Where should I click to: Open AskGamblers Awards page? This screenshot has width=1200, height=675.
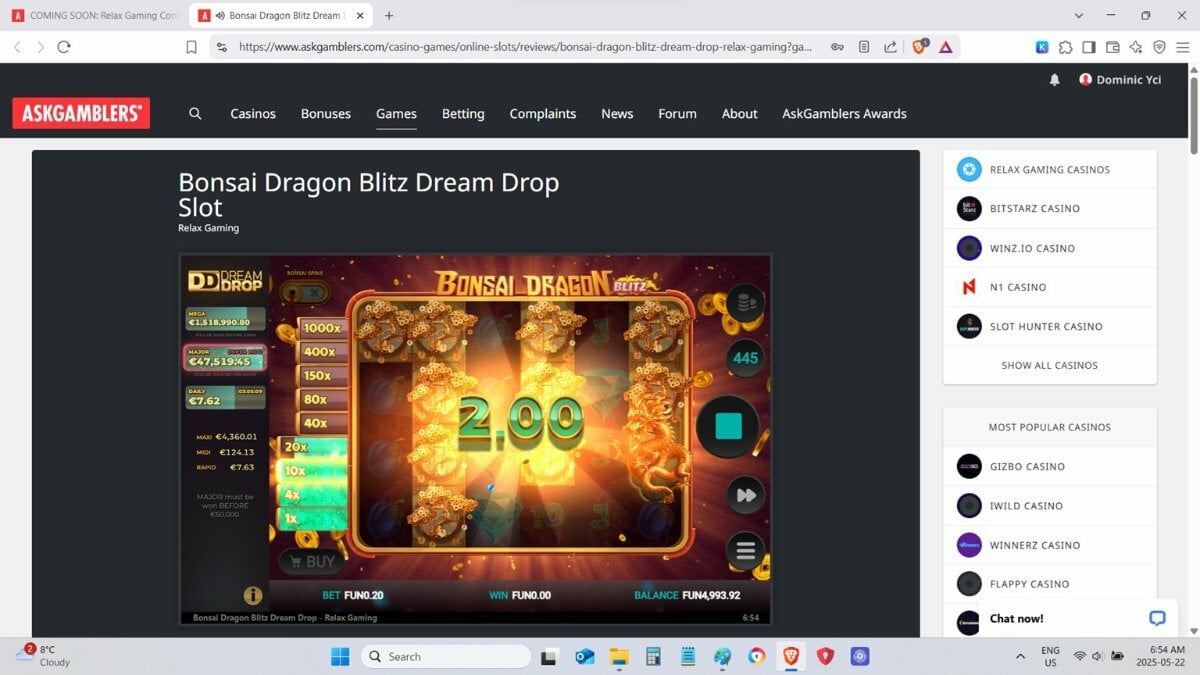click(844, 114)
